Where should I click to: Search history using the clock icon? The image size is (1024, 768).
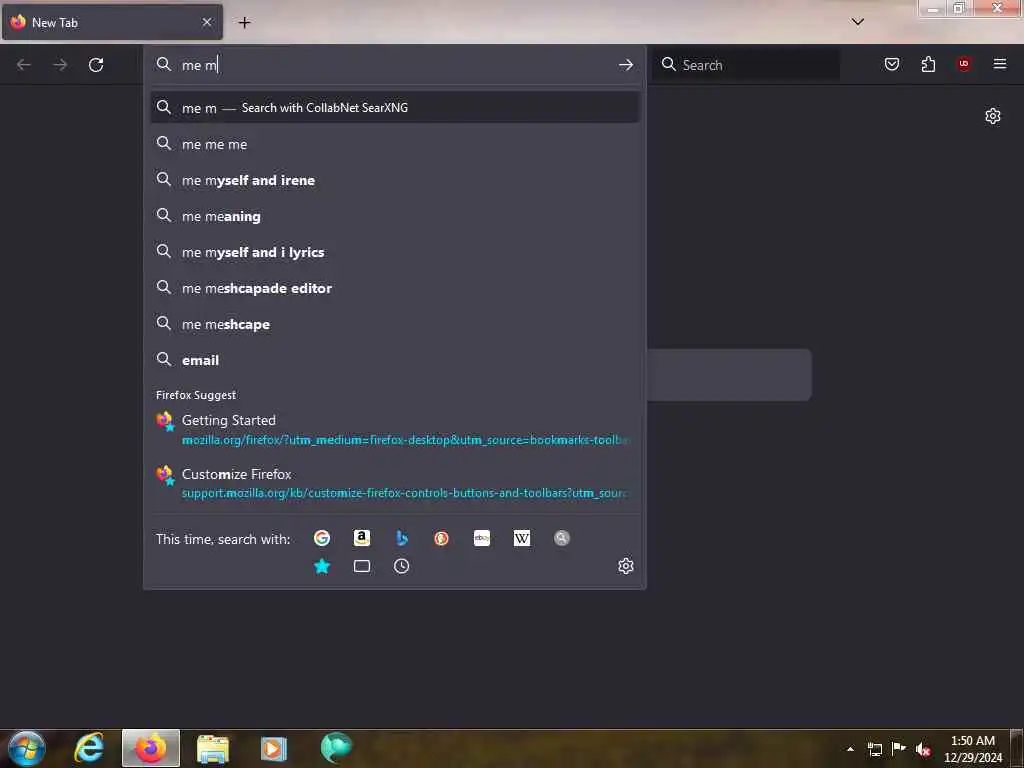pyautogui.click(x=402, y=566)
